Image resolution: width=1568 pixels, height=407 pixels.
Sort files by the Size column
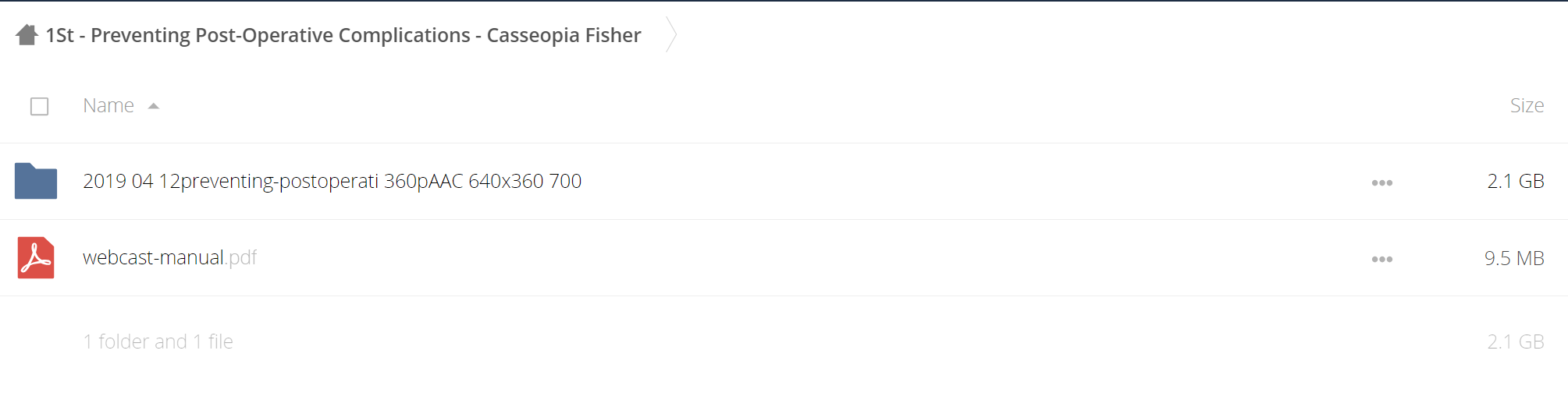[1527, 105]
